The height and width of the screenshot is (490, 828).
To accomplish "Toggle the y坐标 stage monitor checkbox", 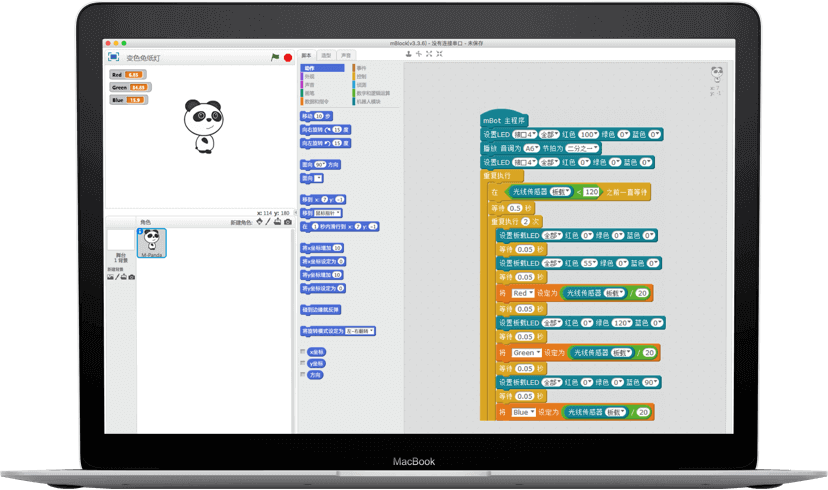I will (x=303, y=363).
